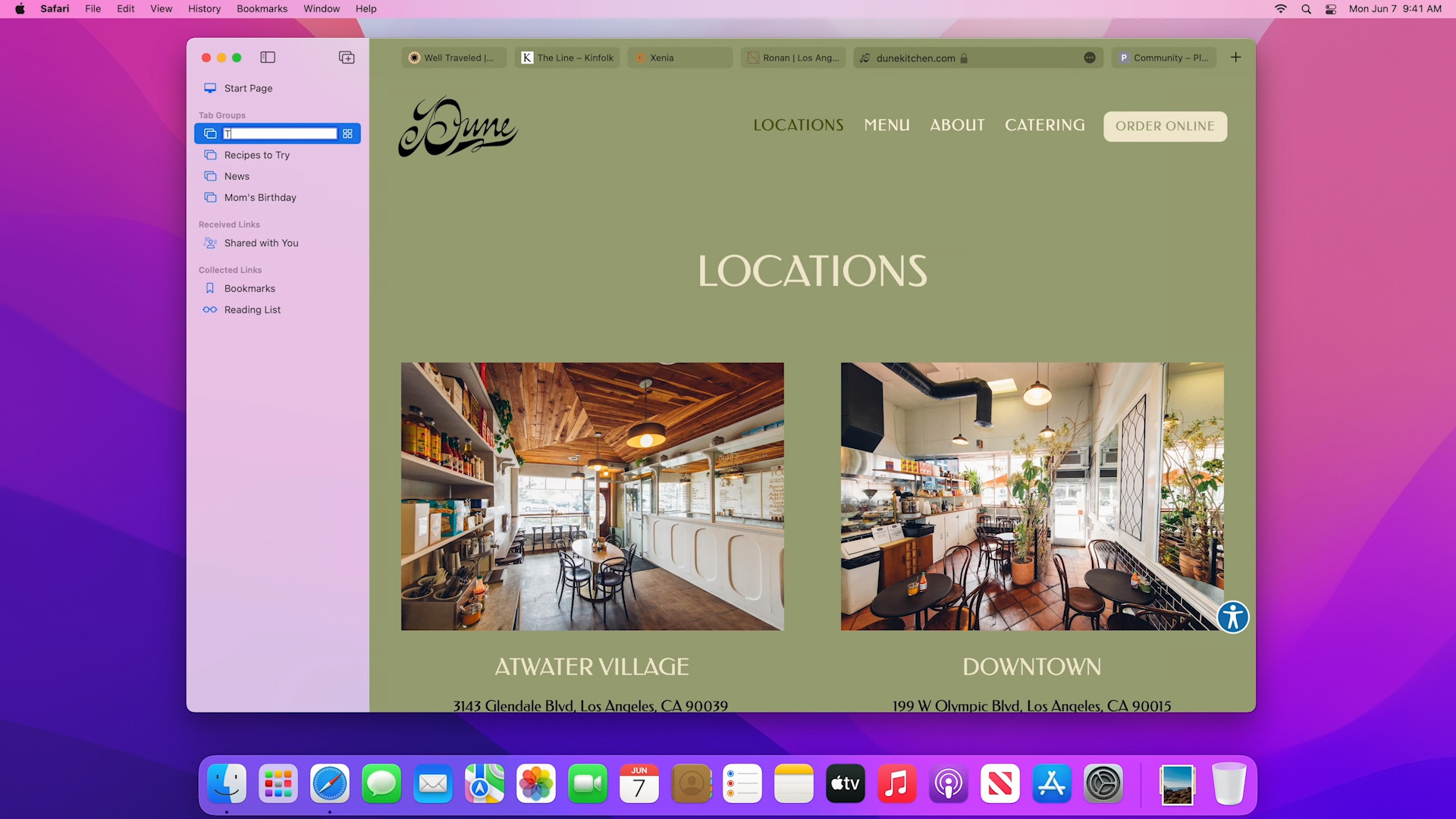
Task: Create a new tab group
Action: pos(346,57)
